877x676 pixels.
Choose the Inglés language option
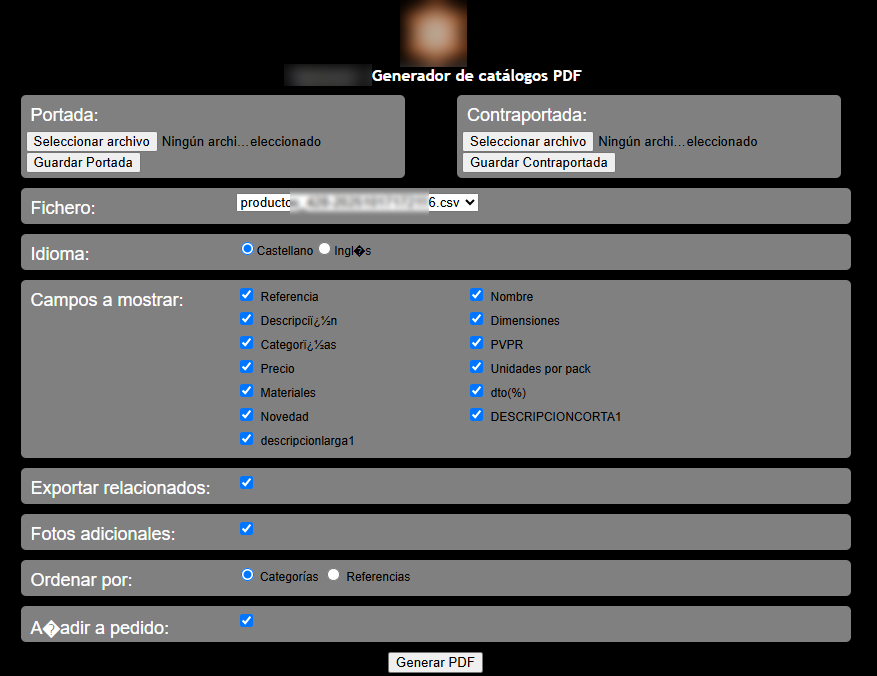pyautogui.click(x=324, y=249)
